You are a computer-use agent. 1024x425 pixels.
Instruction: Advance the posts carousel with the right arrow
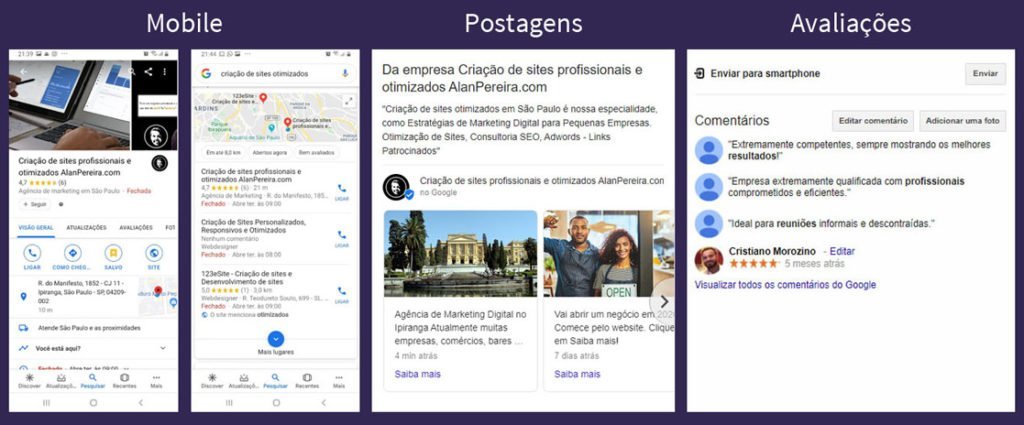pos(664,302)
